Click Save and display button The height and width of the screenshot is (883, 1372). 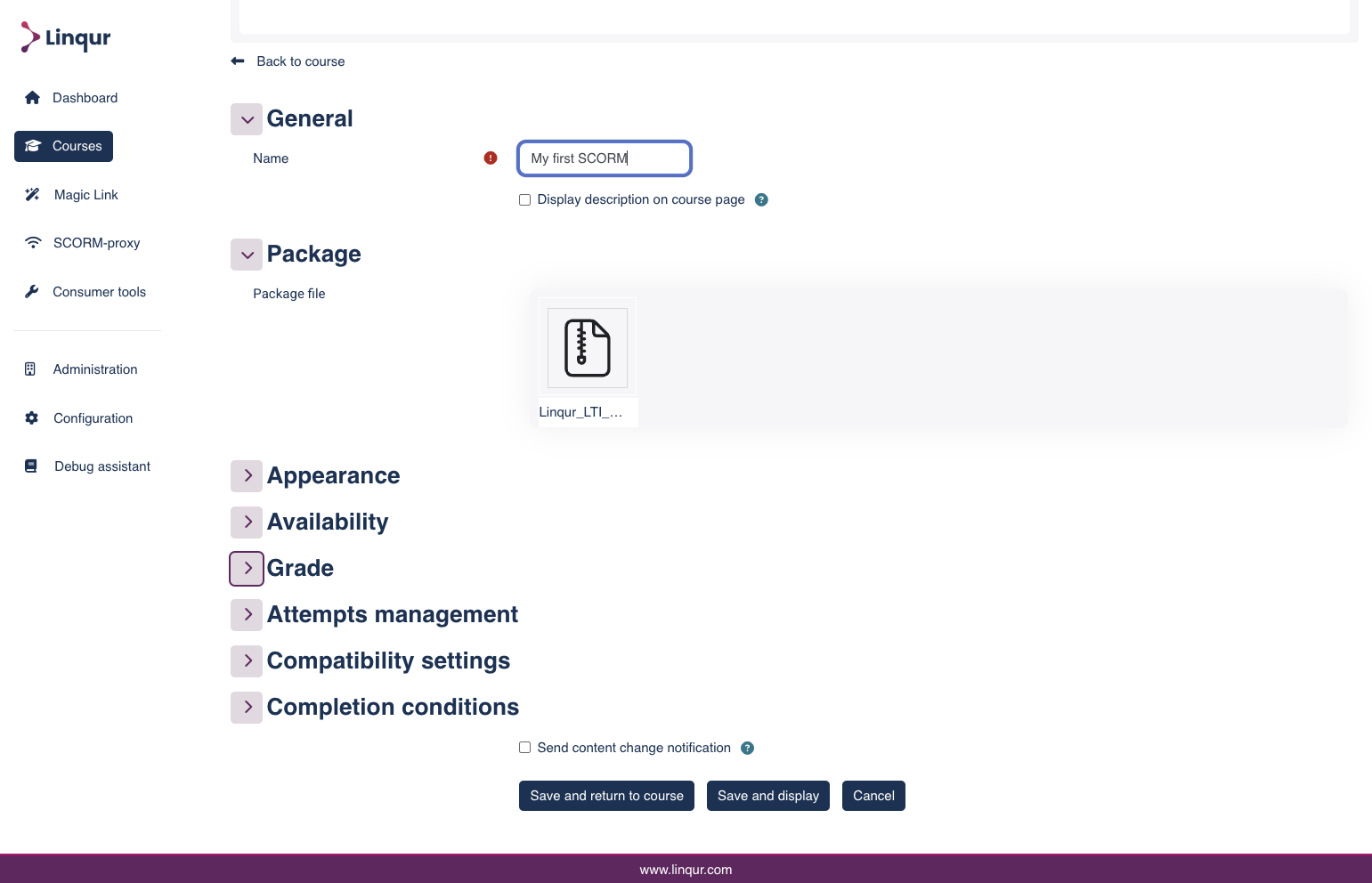click(768, 796)
